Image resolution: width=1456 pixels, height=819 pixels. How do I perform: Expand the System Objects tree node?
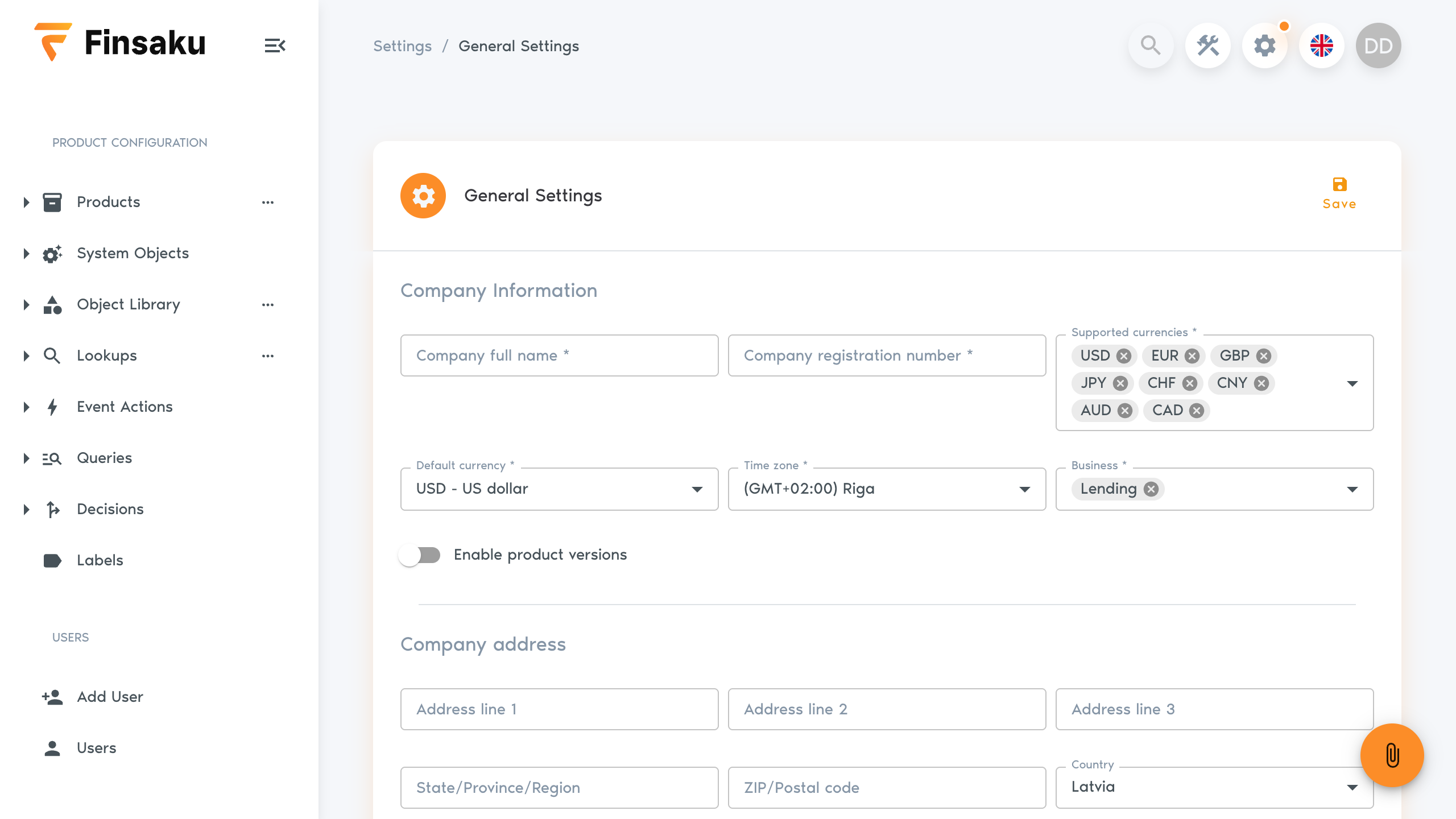[x=26, y=254]
